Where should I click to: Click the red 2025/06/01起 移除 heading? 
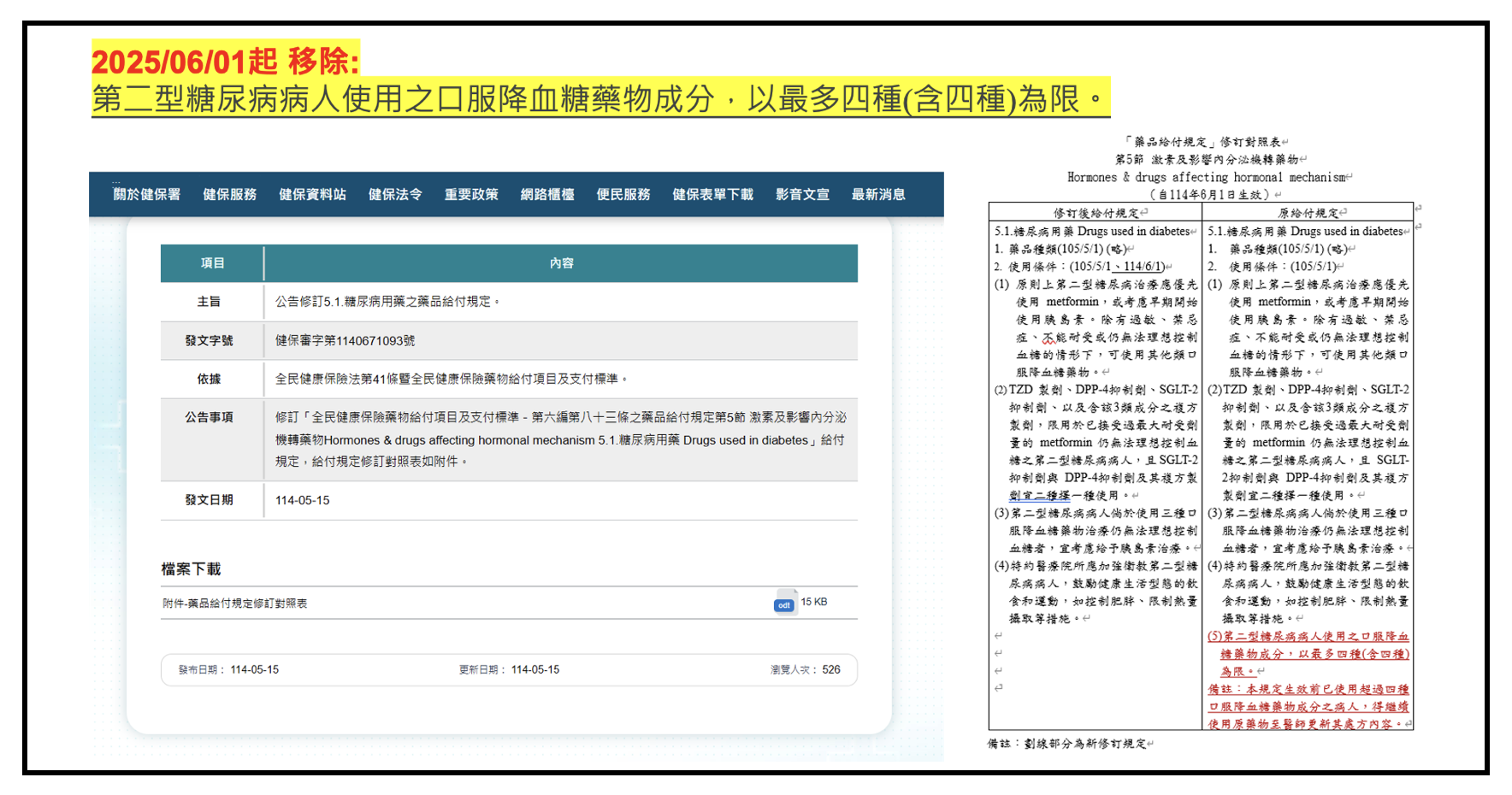point(226,62)
